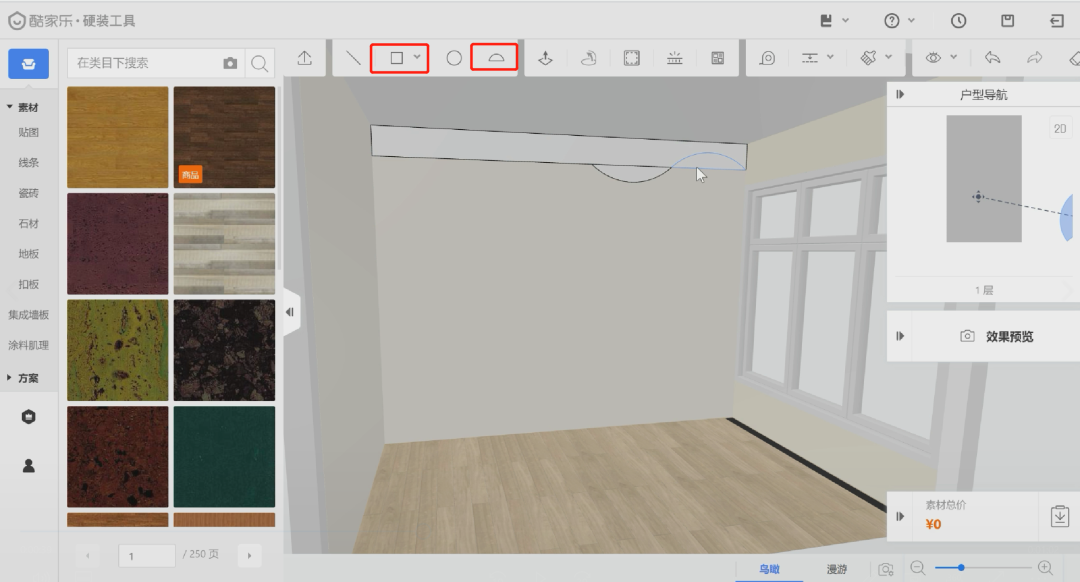This screenshot has height=582, width=1080.
Task: Open the help dropdown arrow
Action: (912, 21)
